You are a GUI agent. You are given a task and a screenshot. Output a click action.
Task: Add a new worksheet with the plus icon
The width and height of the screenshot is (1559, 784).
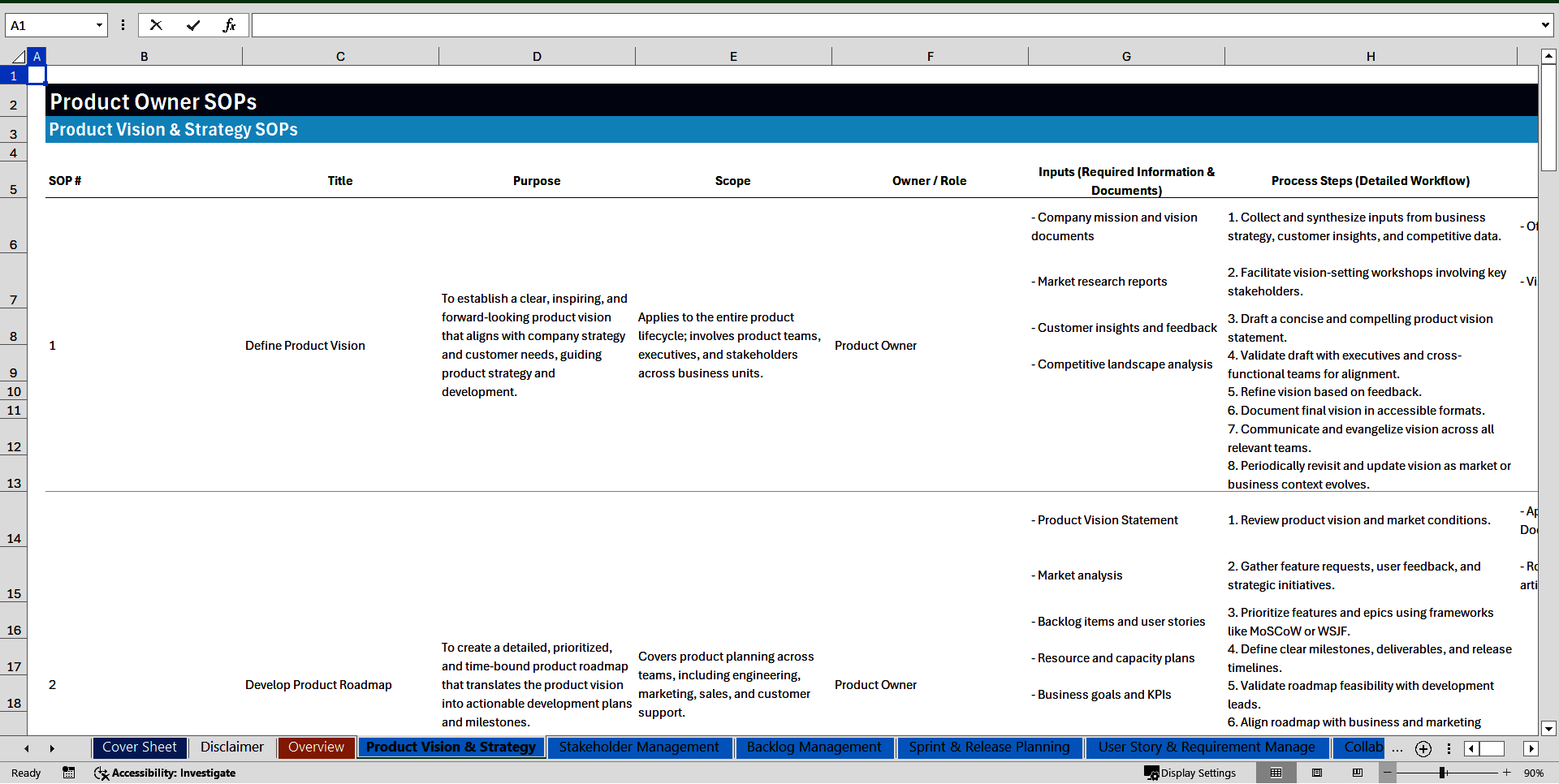1423,748
